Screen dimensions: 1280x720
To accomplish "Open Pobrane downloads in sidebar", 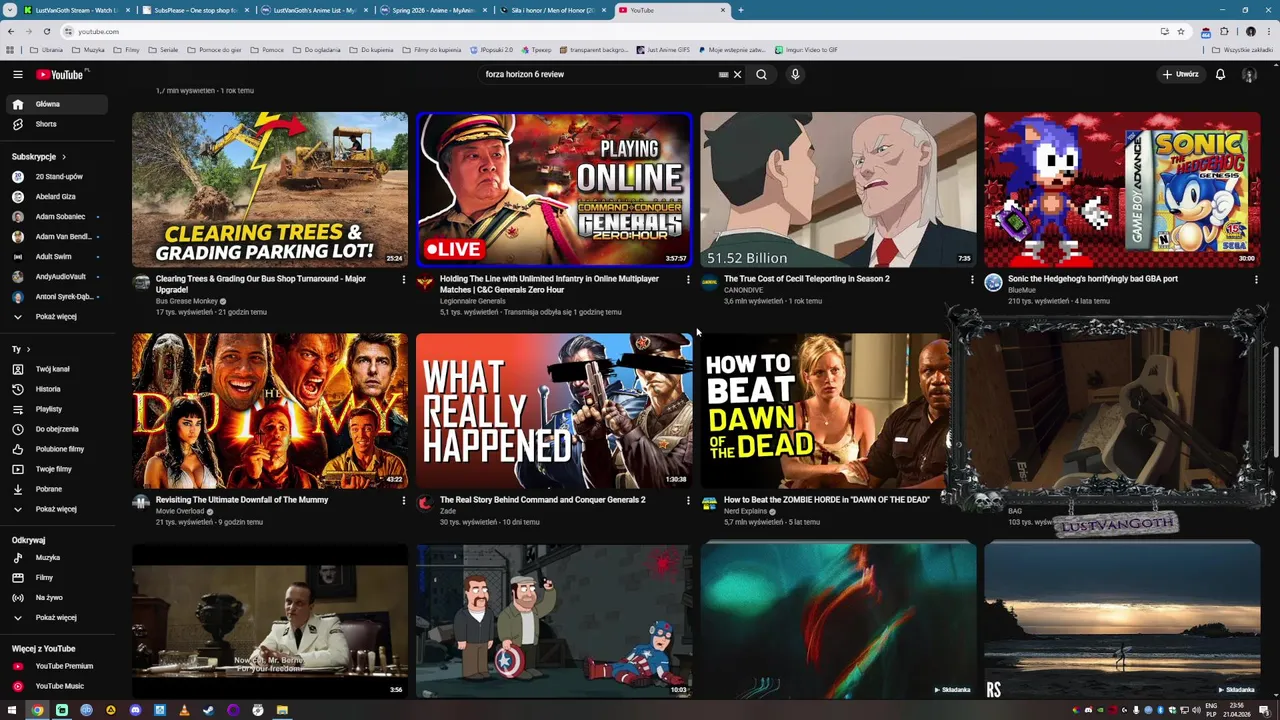I will pyautogui.click(x=56, y=489).
